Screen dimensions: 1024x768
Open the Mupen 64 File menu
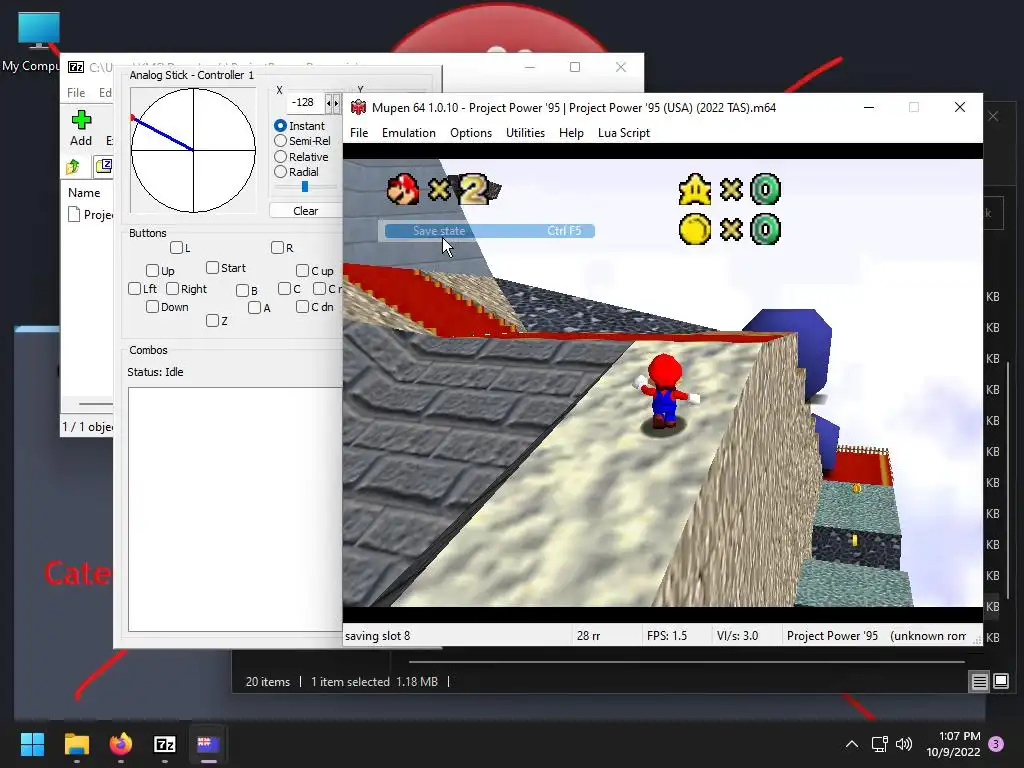(359, 133)
